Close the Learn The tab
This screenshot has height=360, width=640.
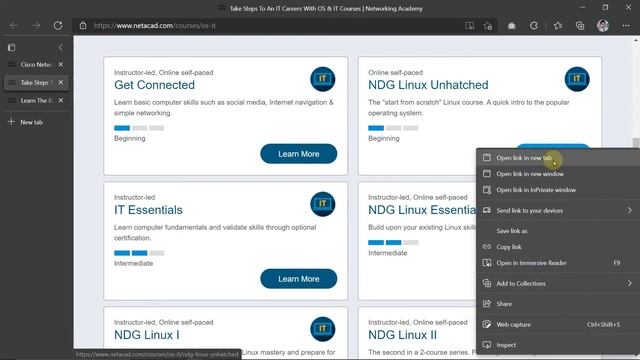(x=60, y=100)
